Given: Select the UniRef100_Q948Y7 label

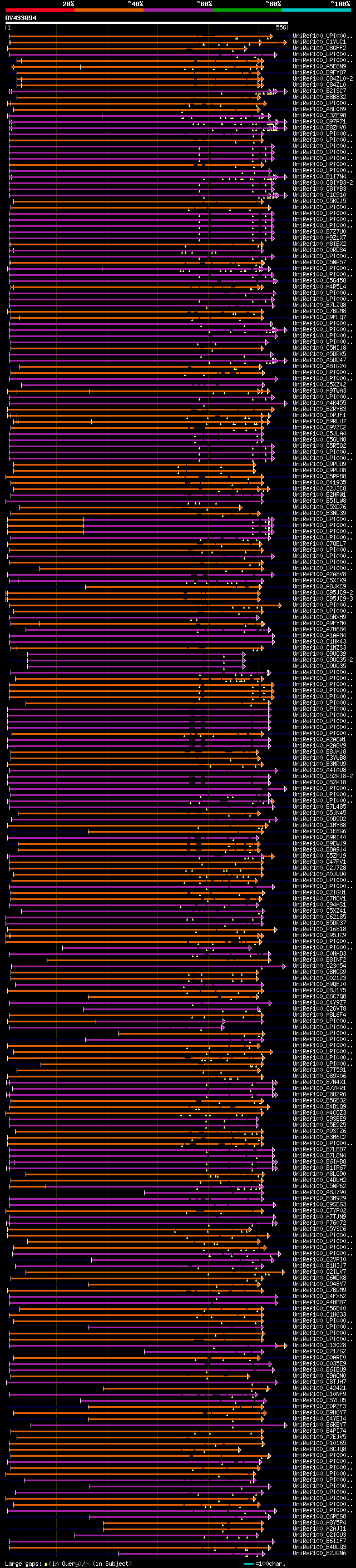Looking at the screenshot, I should [x=319, y=1283].
